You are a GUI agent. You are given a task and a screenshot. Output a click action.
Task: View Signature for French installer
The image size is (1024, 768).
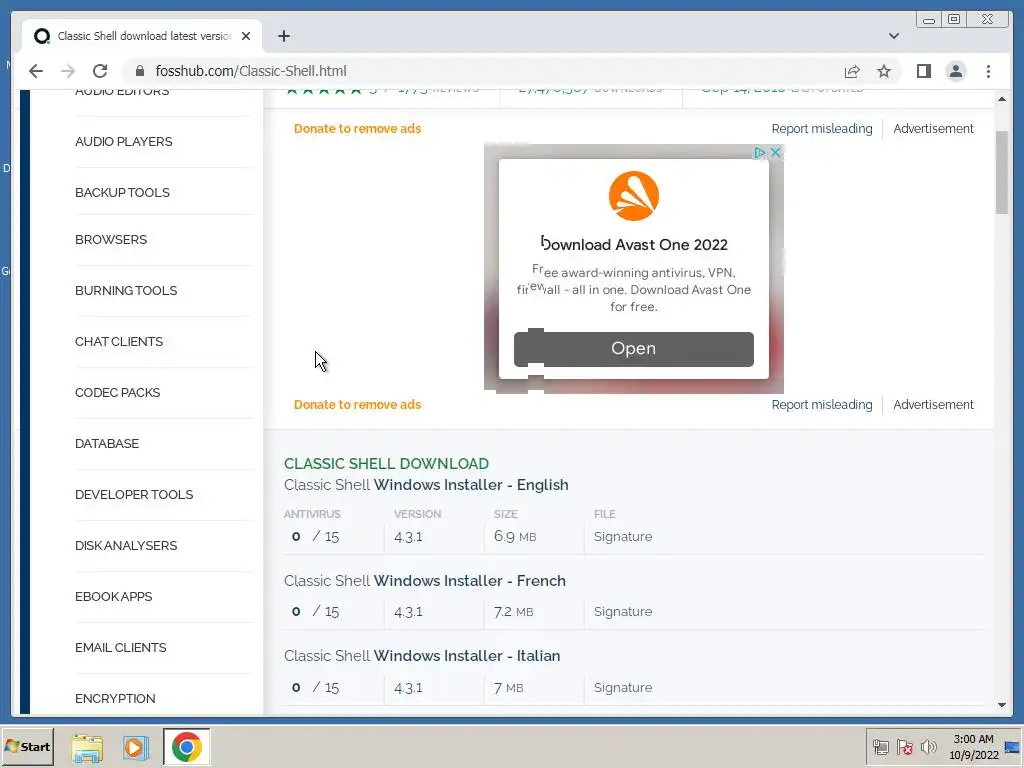[x=623, y=612]
